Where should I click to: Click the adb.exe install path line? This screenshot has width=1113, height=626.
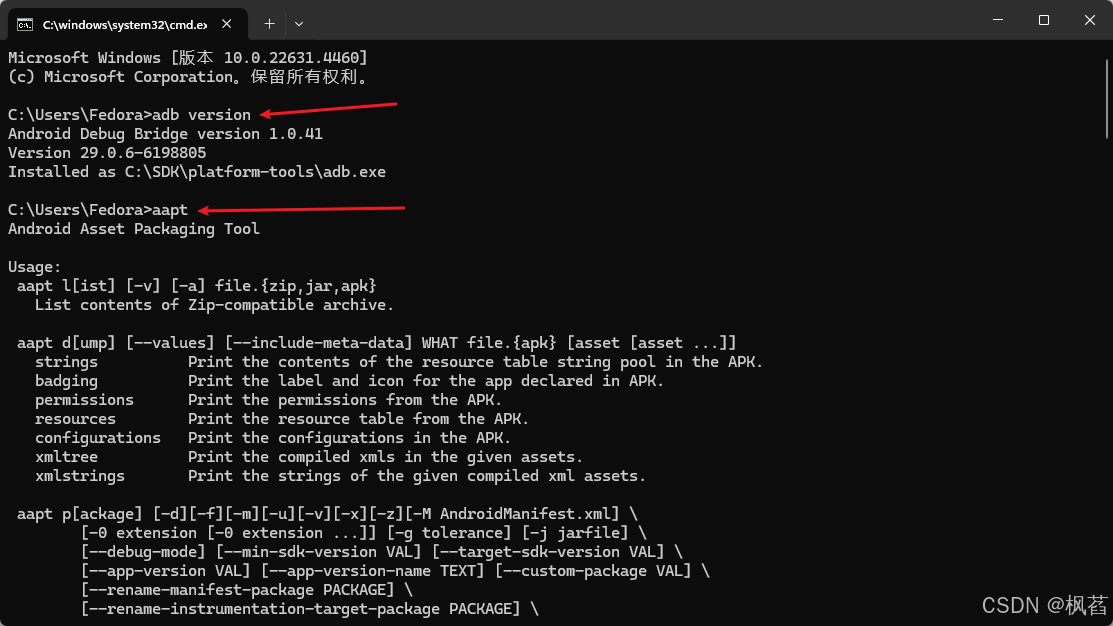pyautogui.click(x=197, y=172)
